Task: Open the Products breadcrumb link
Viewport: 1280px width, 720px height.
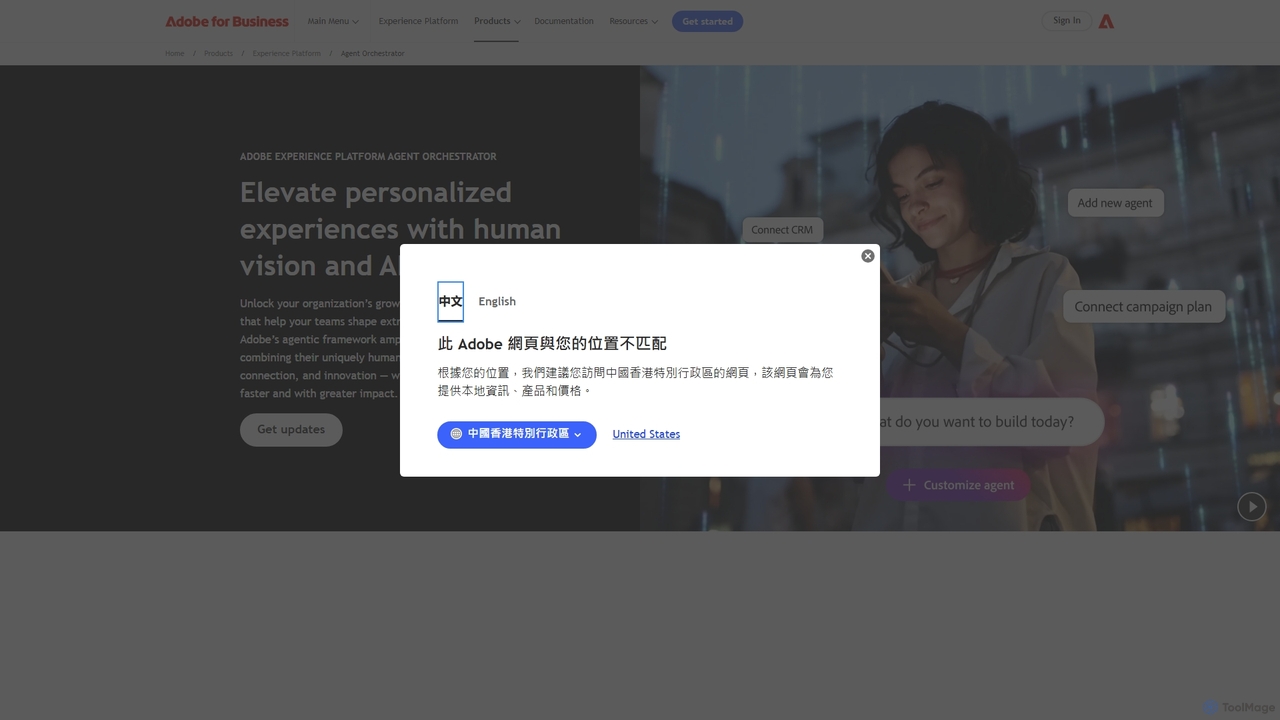Action: (218, 53)
